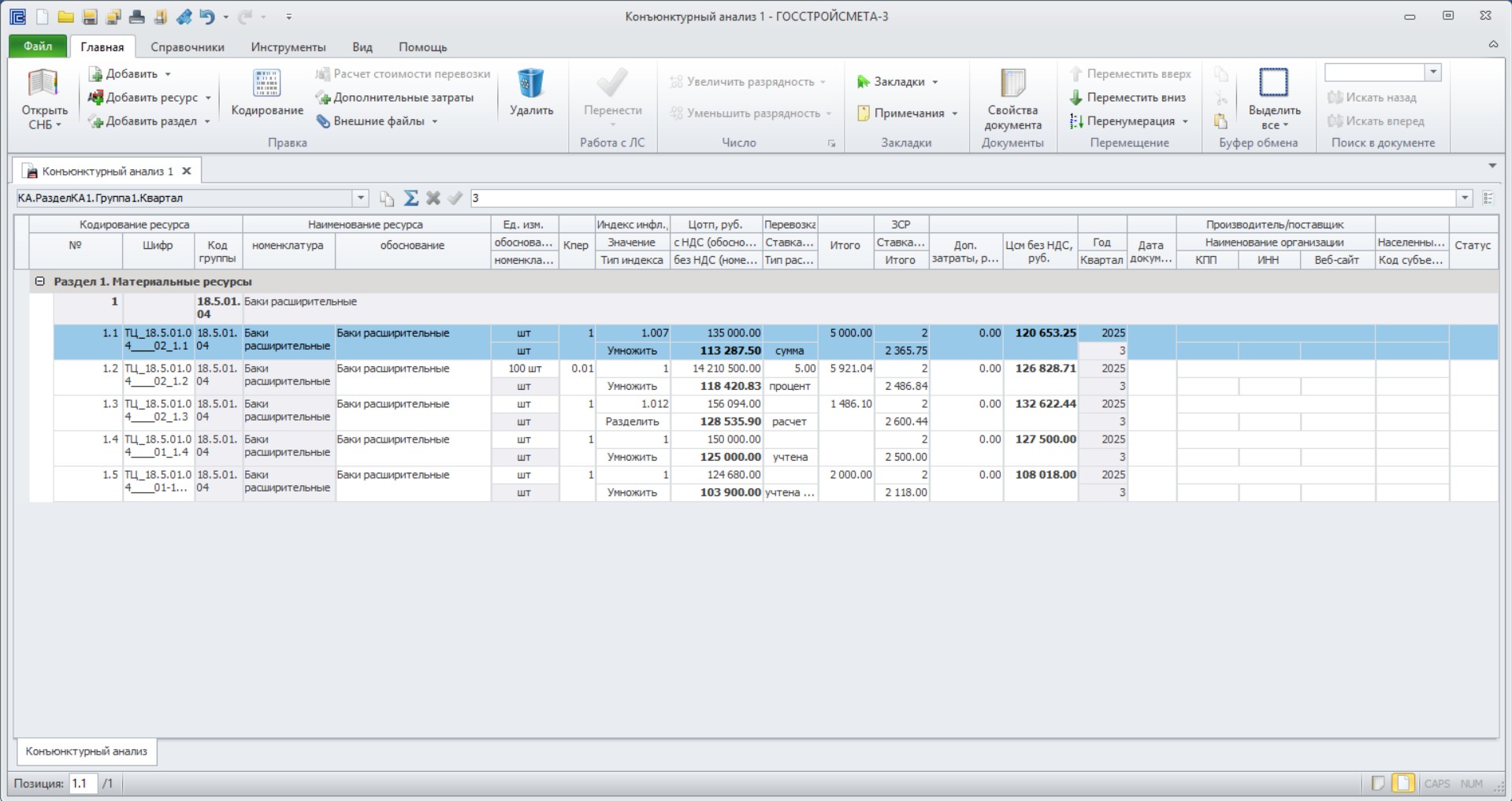Open the Закладки dropdown
Viewport: 1512px width, 801px height.
[x=898, y=82]
